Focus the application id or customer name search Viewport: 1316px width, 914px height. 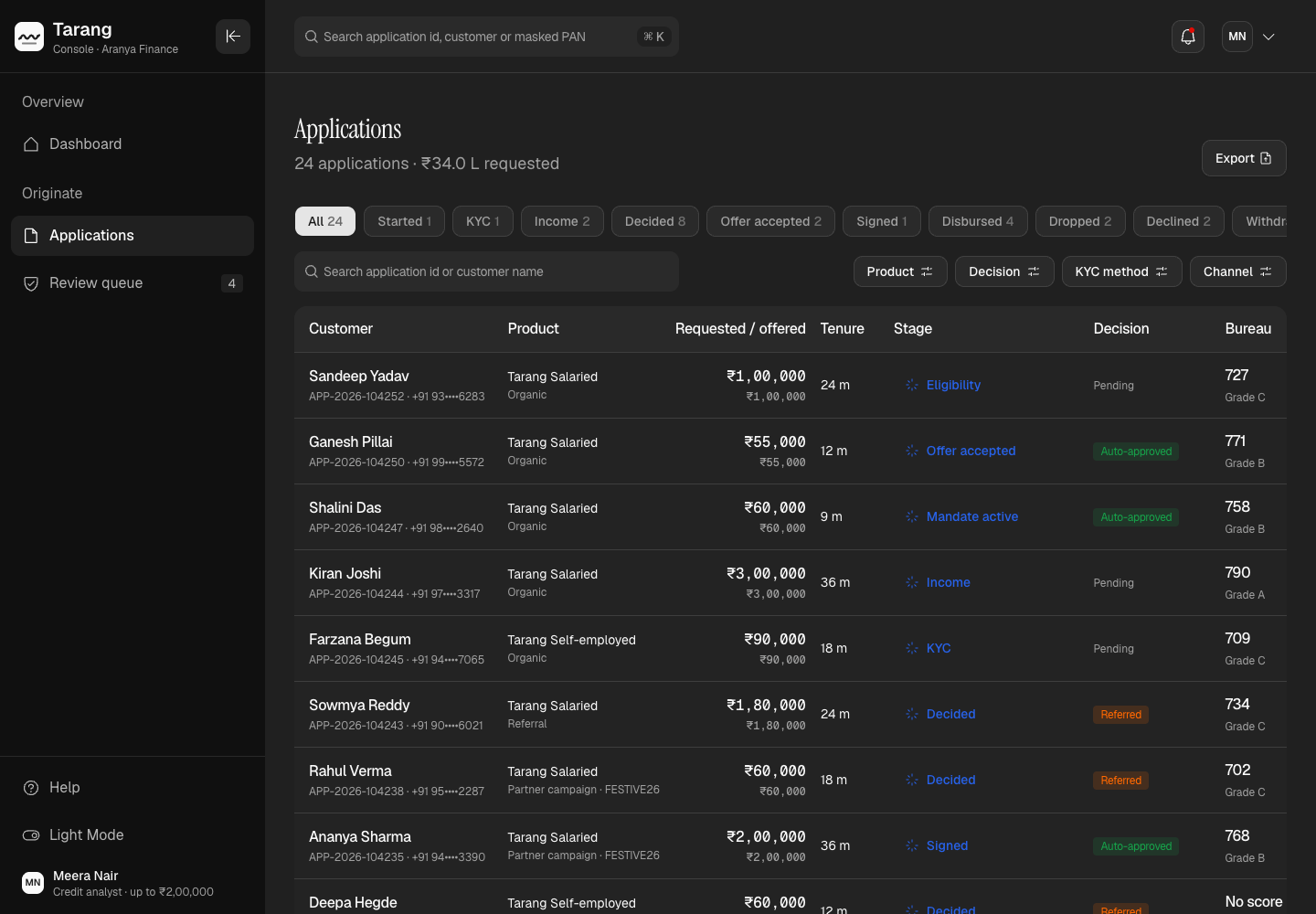click(x=486, y=271)
